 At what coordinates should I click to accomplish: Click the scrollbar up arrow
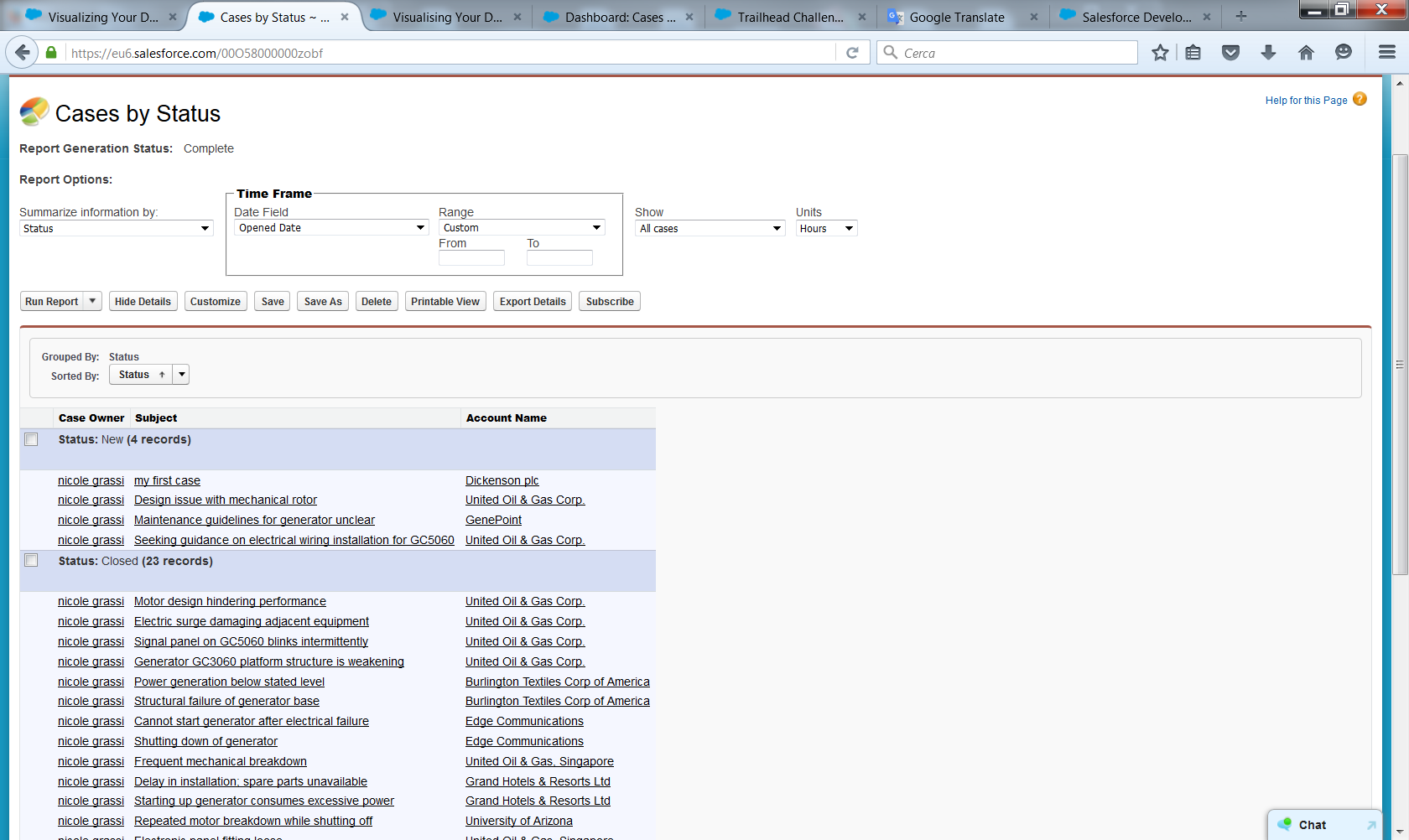pos(1400,83)
